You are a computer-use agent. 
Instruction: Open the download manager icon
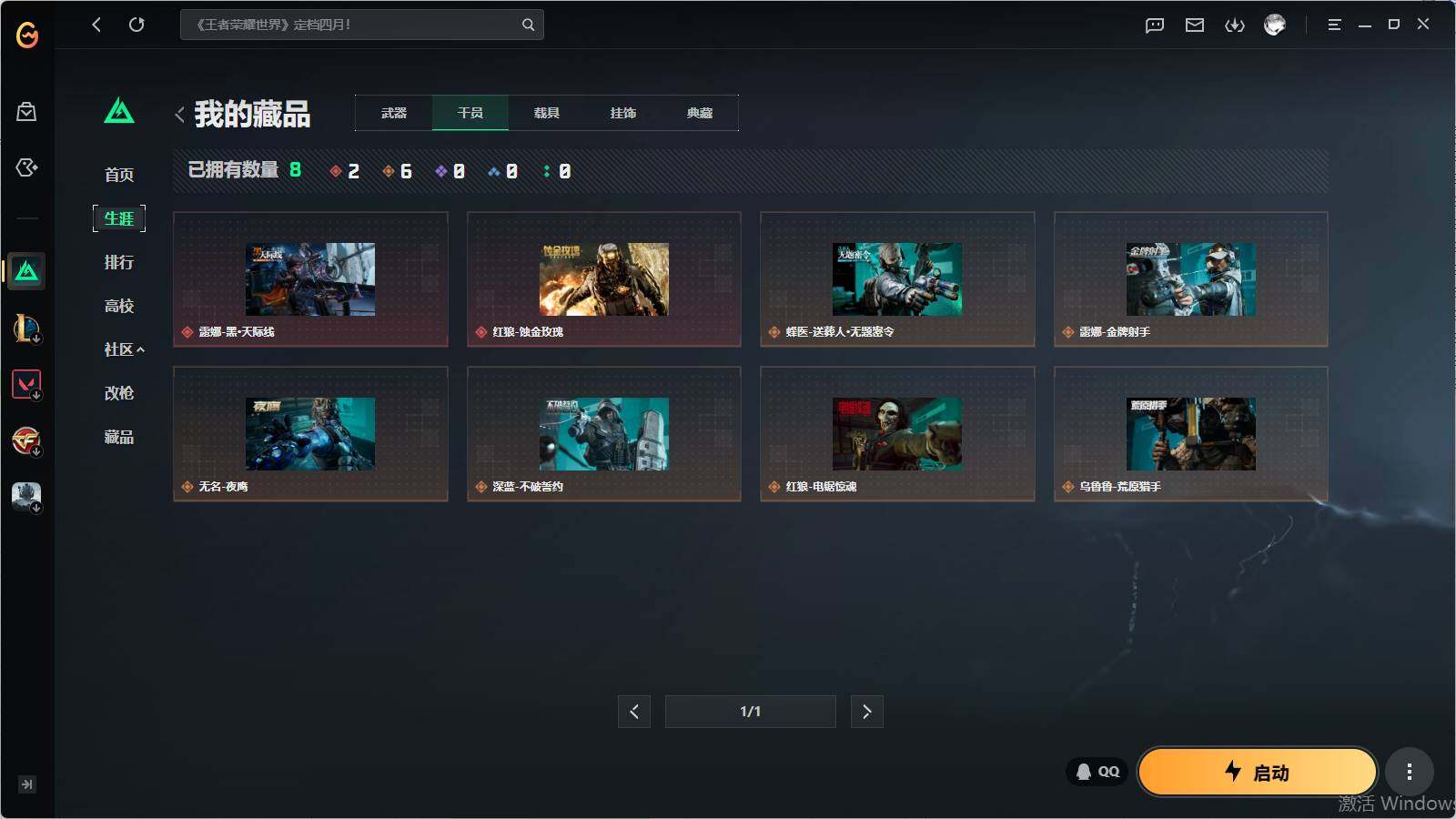(1235, 25)
